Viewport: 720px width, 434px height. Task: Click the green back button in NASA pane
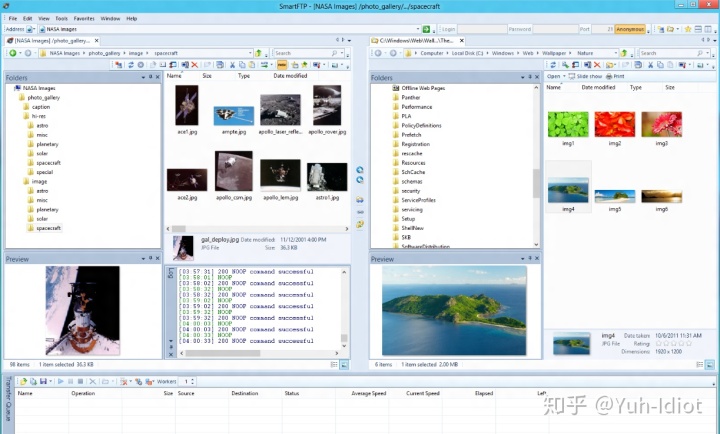click(13, 53)
